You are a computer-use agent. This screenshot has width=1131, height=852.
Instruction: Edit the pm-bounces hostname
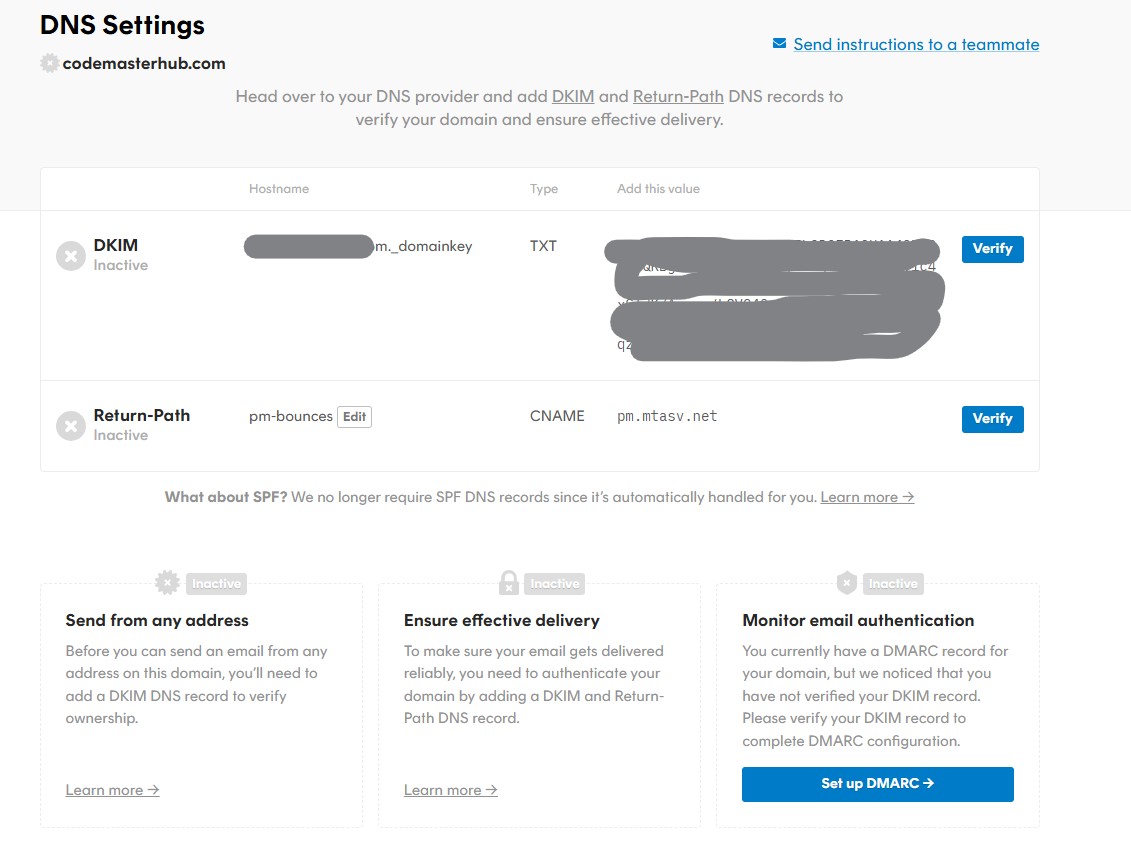coord(354,417)
